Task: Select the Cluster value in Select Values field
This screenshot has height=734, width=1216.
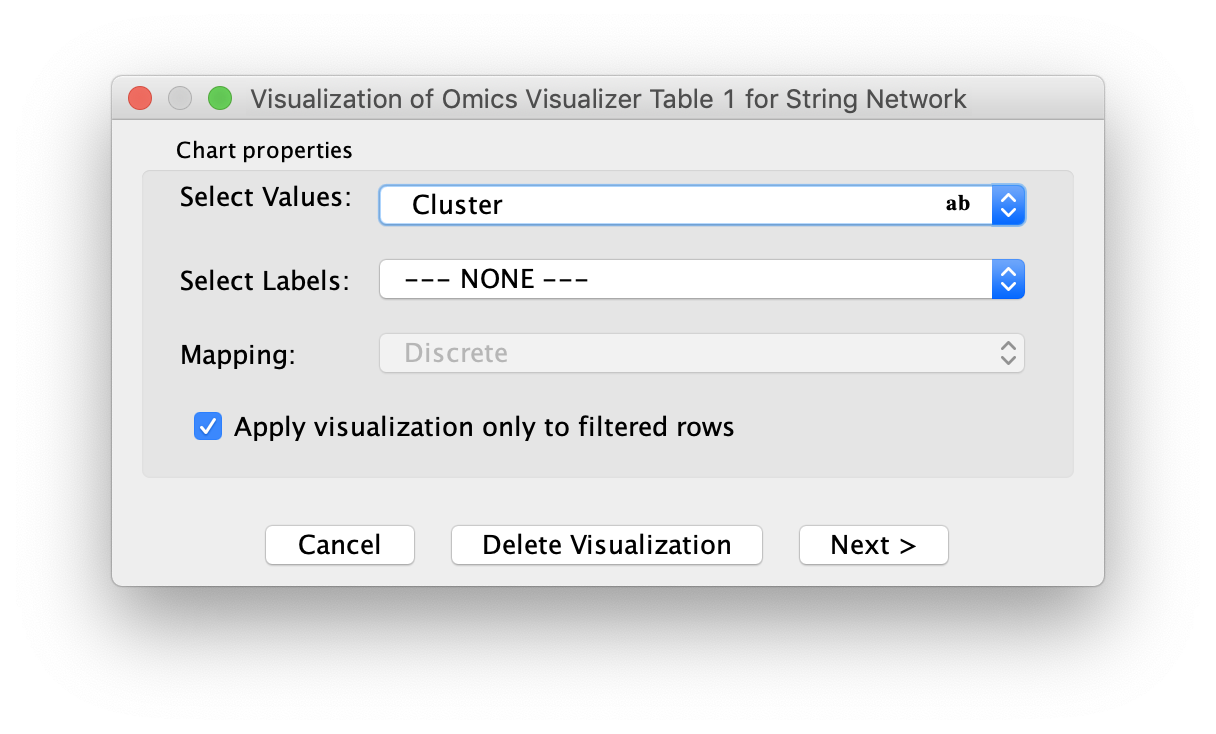Action: tap(457, 204)
